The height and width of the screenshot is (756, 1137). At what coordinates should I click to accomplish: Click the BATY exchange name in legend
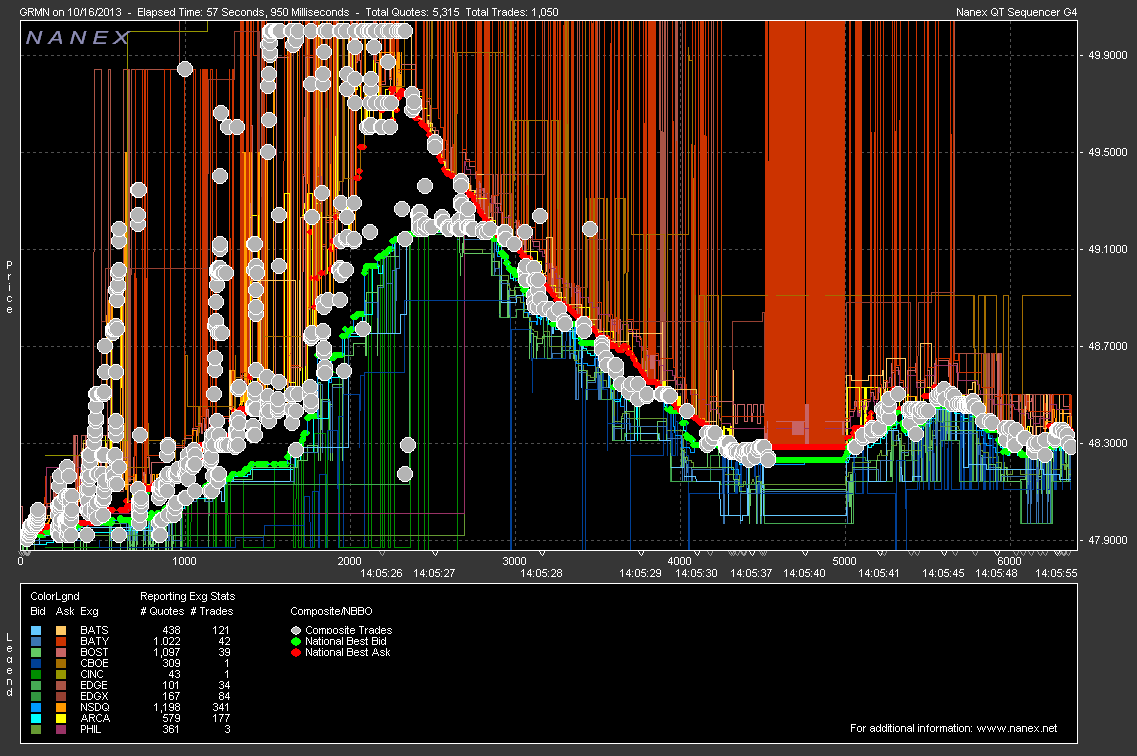94,641
